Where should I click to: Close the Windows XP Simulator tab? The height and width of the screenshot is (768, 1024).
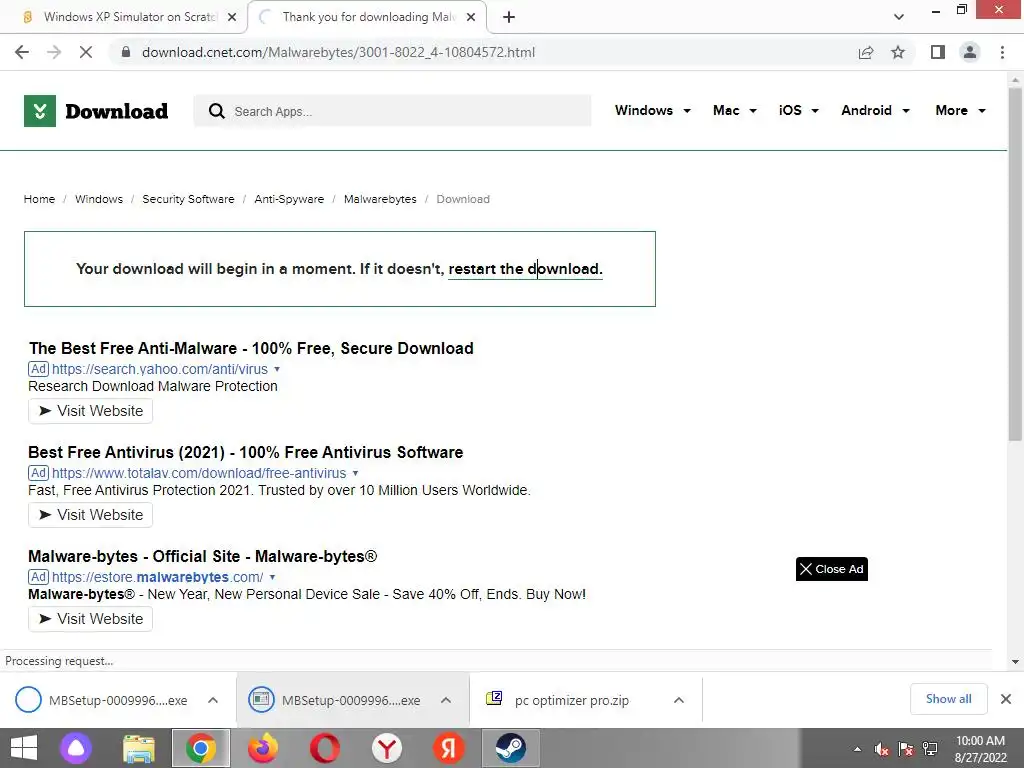232,17
